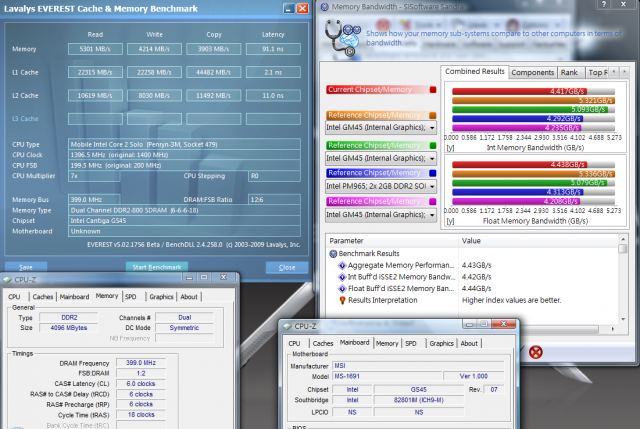Open the Intel PM965 2x 2GB DDR2 dropdown
The height and width of the screenshot is (429, 640).
click(x=380, y=187)
